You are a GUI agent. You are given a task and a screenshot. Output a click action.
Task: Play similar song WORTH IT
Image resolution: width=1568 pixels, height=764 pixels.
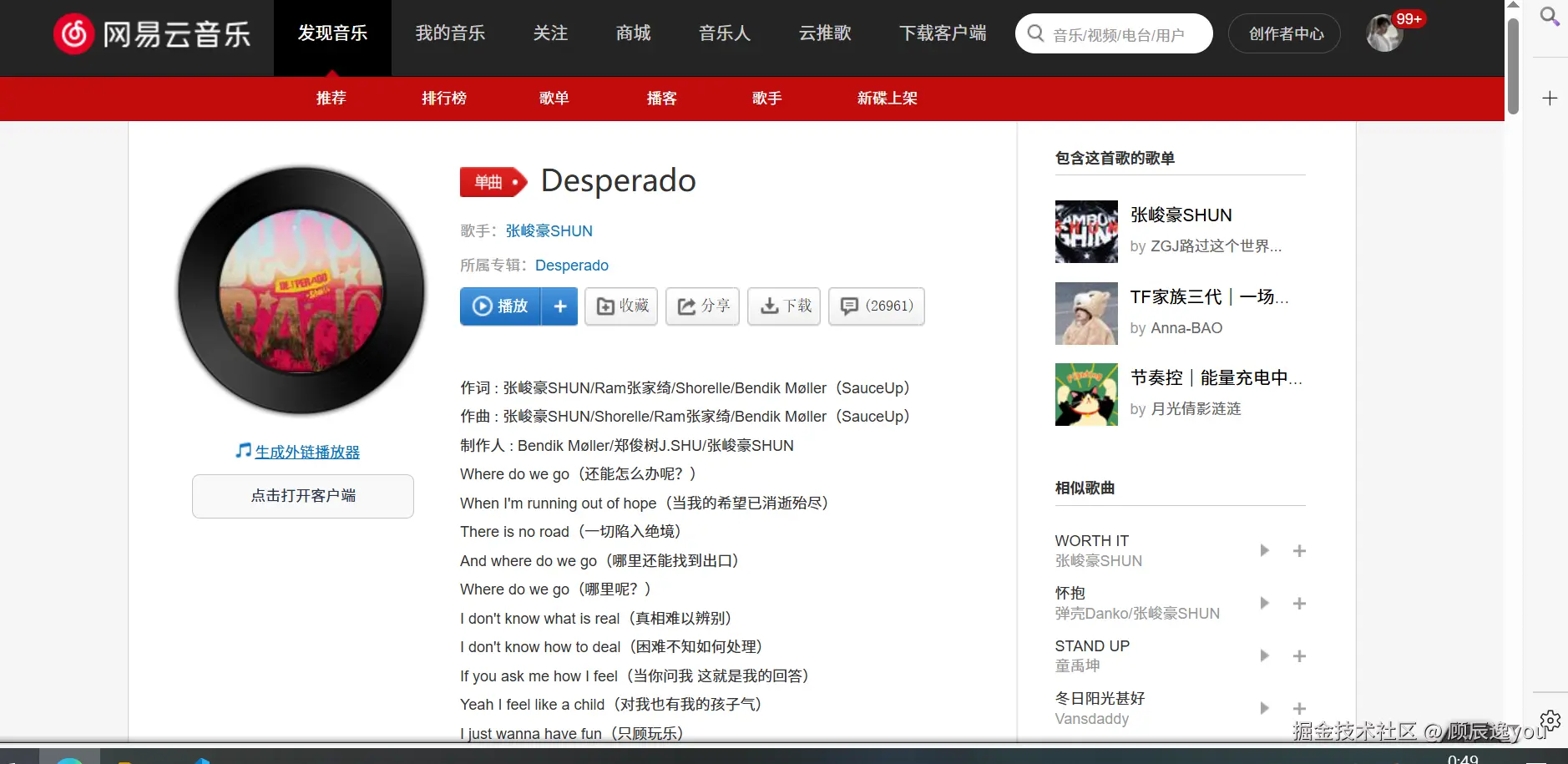(1264, 550)
